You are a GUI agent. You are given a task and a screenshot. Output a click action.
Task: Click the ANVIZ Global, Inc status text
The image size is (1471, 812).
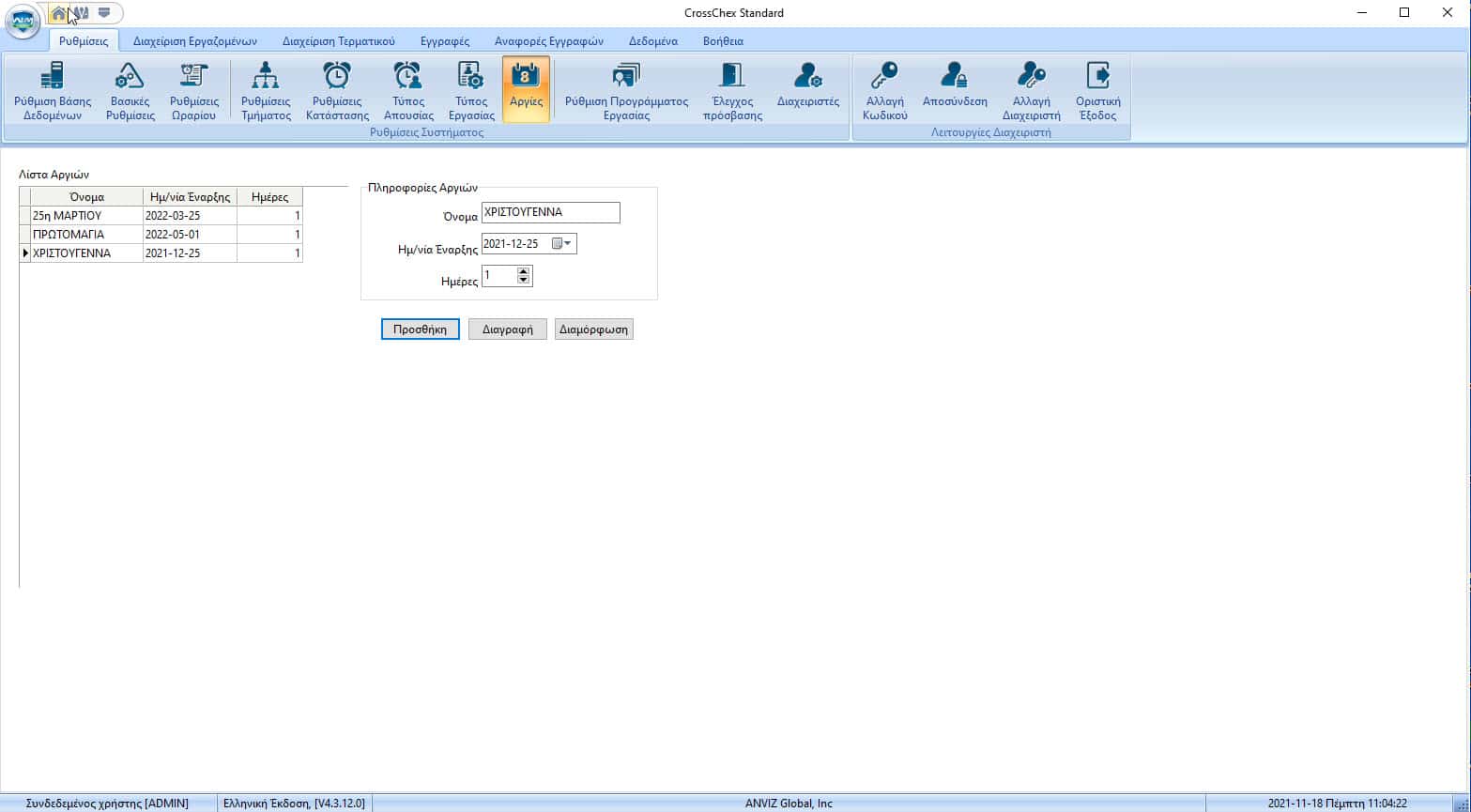789,804
